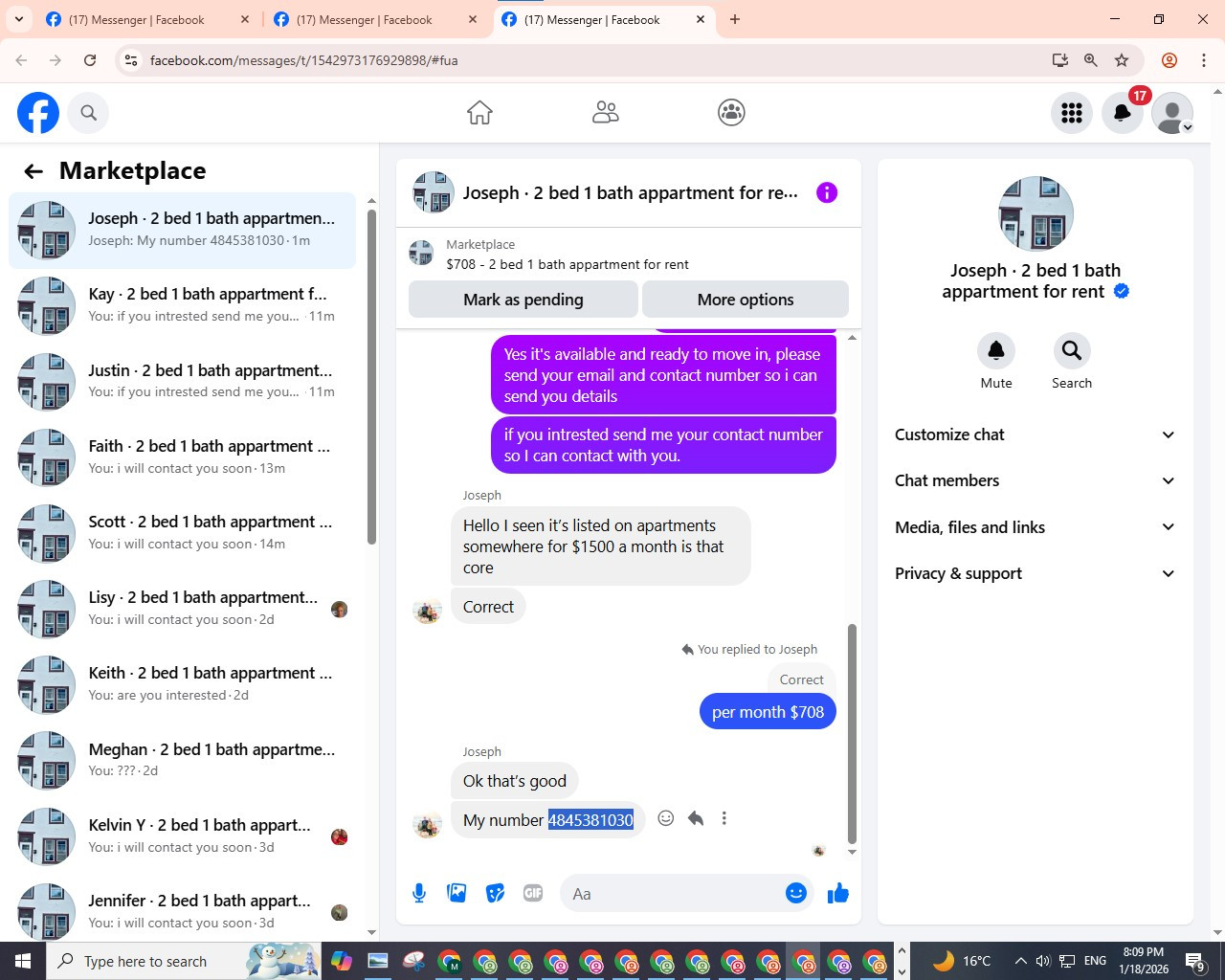The height and width of the screenshot is (980, 1225).
Task: Open the Groups icon in top navigation
Action: click(731, 113)
